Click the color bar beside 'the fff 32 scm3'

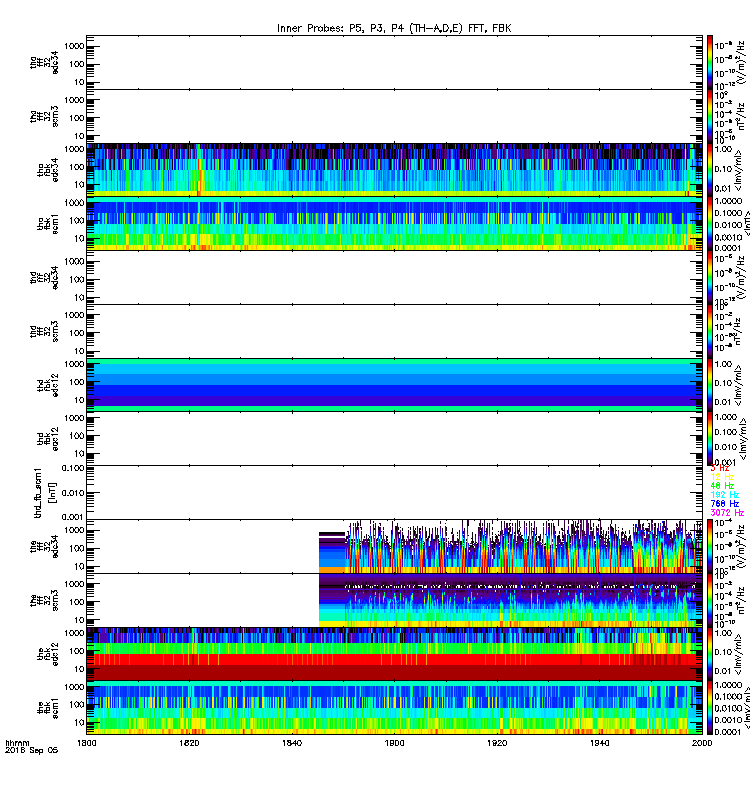pos(710,601)
